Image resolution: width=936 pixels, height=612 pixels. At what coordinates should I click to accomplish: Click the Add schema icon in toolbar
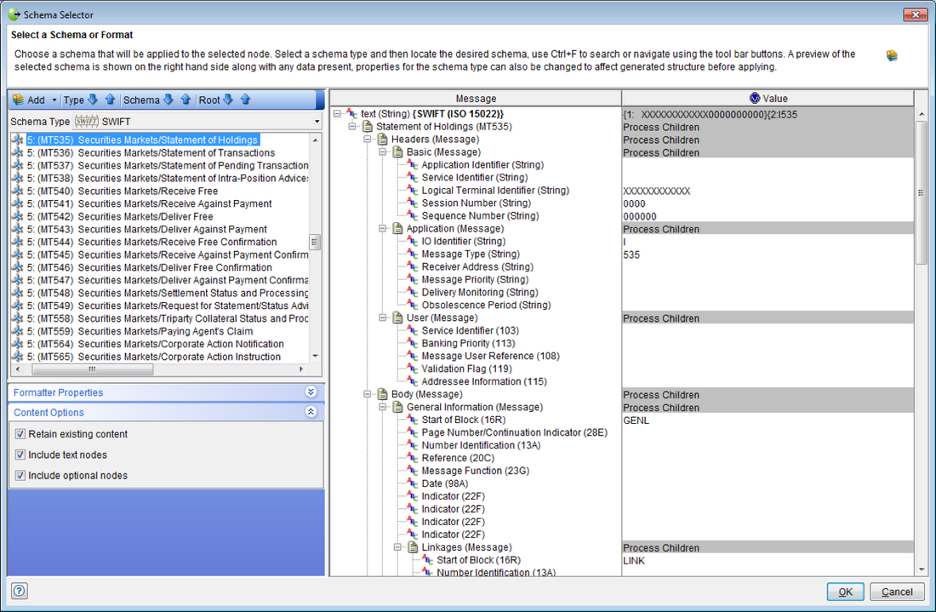18,100
